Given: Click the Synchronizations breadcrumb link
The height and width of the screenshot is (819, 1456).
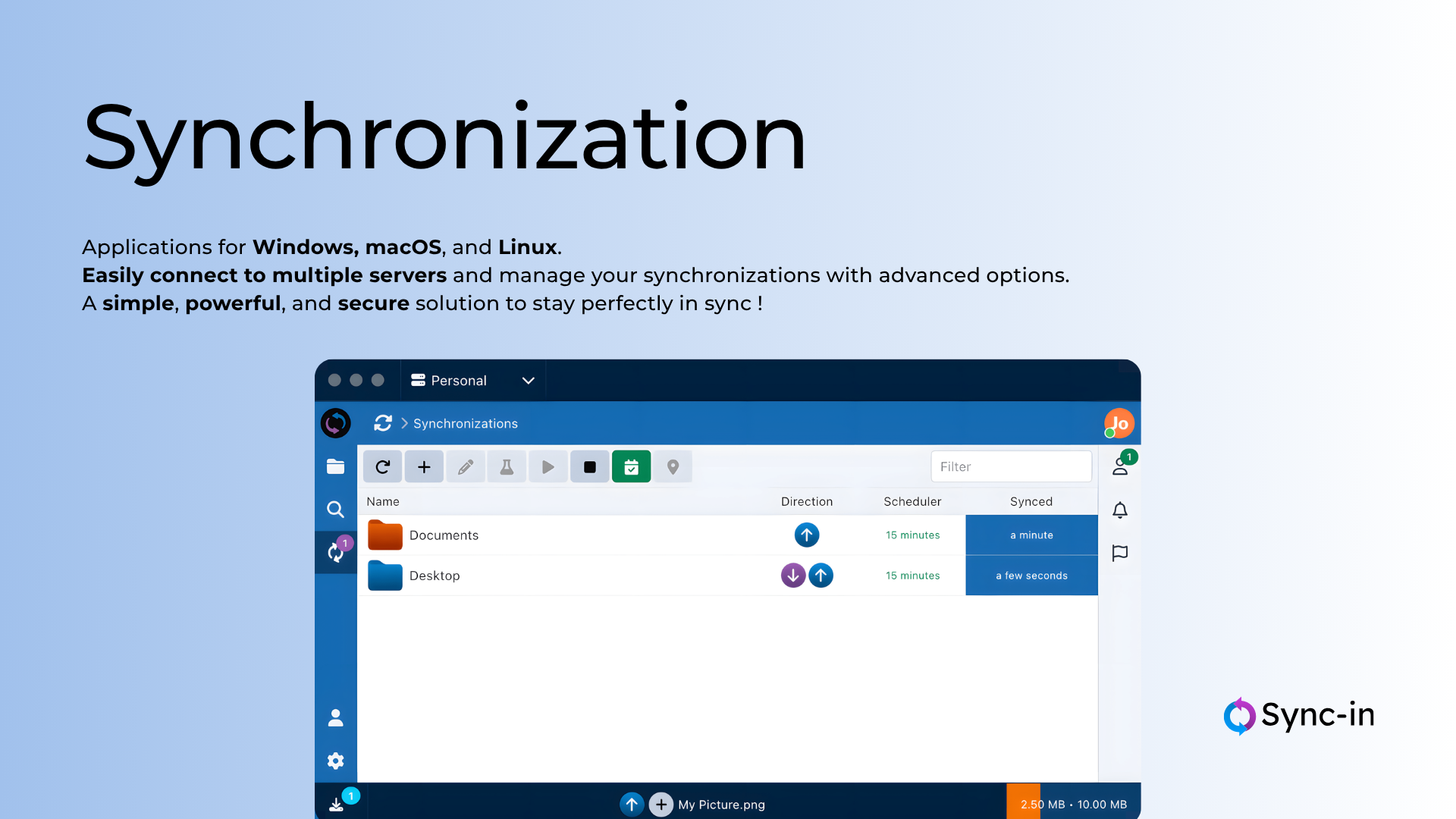Looking at the screenshot, I should (465, 424).
